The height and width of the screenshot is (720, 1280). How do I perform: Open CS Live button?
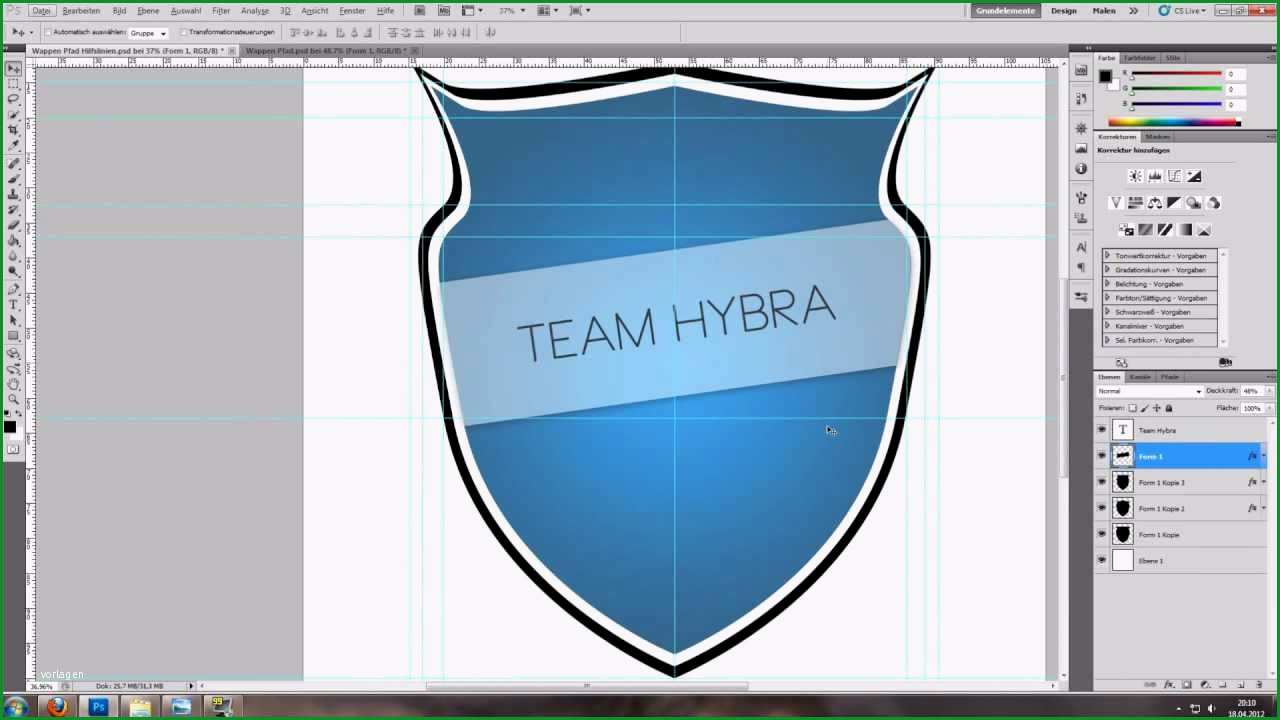[x=1181, y=10]
